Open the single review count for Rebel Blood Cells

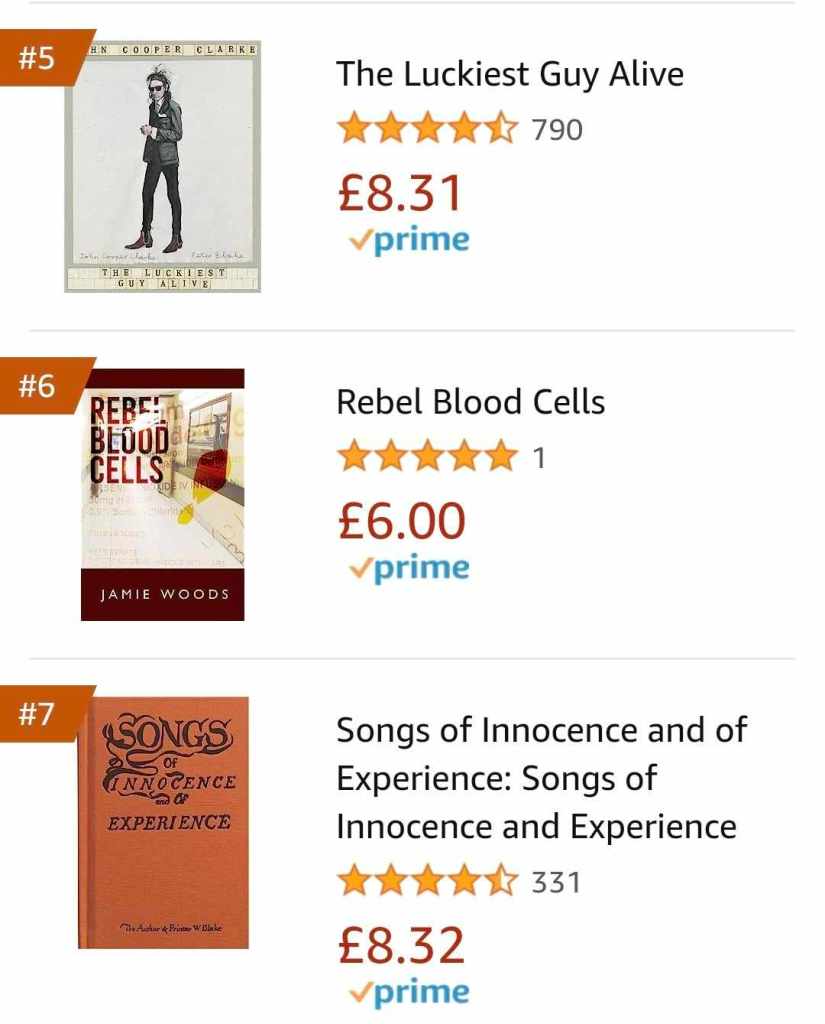pyautogui.click(x=539, y=458)
